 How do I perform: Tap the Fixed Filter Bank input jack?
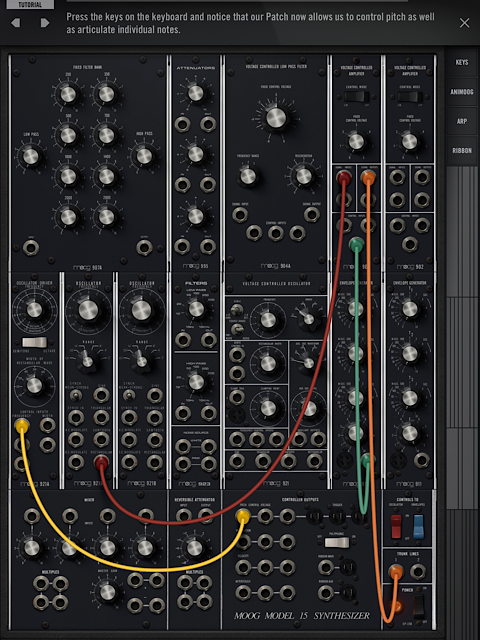click(31, 247)
